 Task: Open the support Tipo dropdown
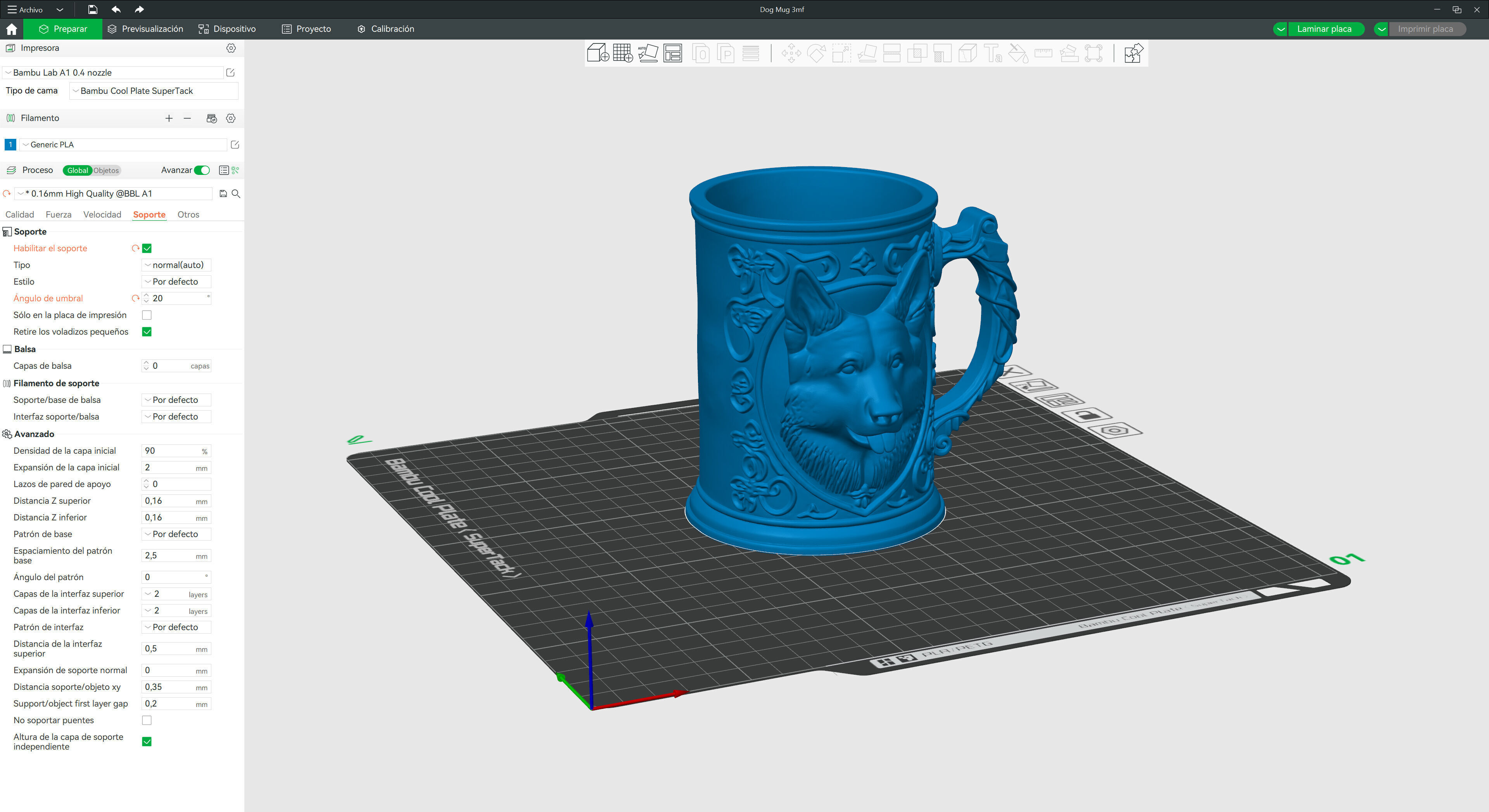(x=176, y=265)
